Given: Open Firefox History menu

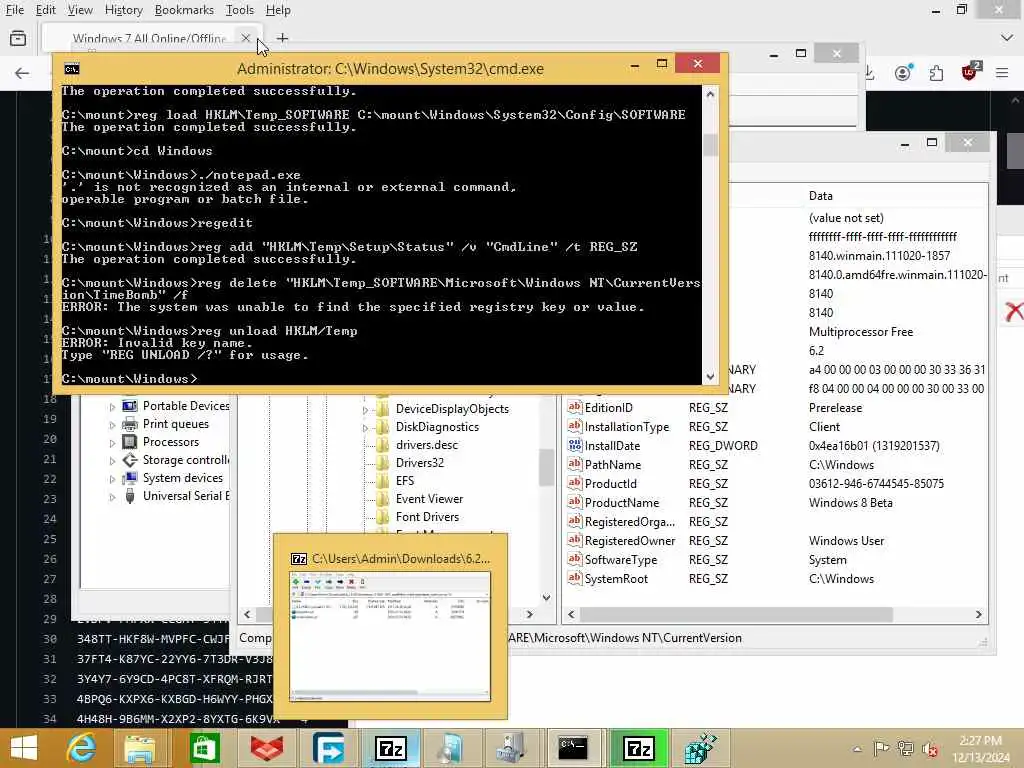Looking at the screenshot, I should point(123,10).
